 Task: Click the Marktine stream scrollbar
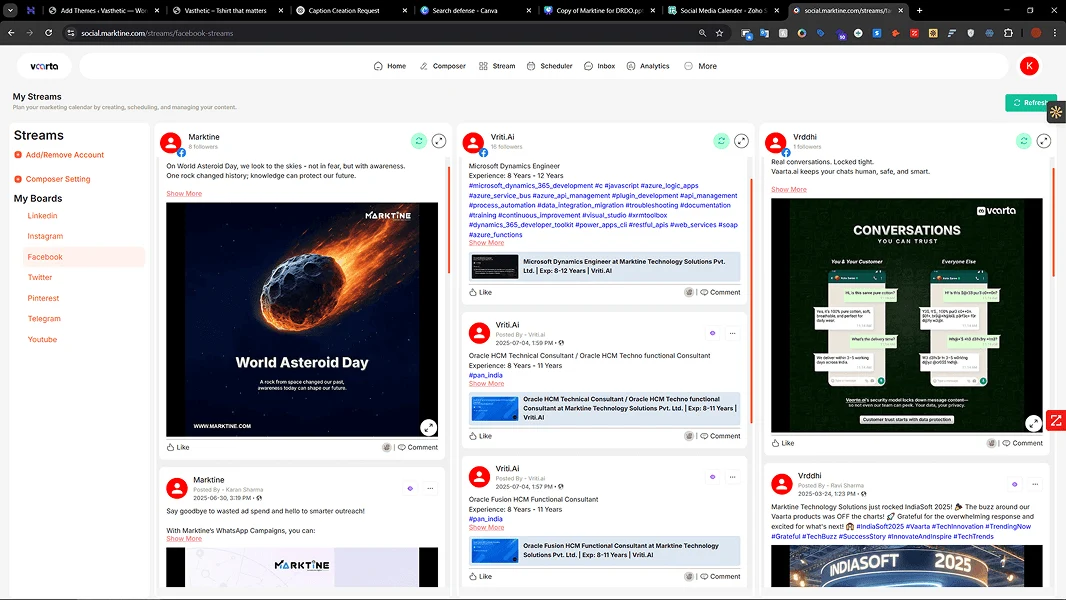449,219
